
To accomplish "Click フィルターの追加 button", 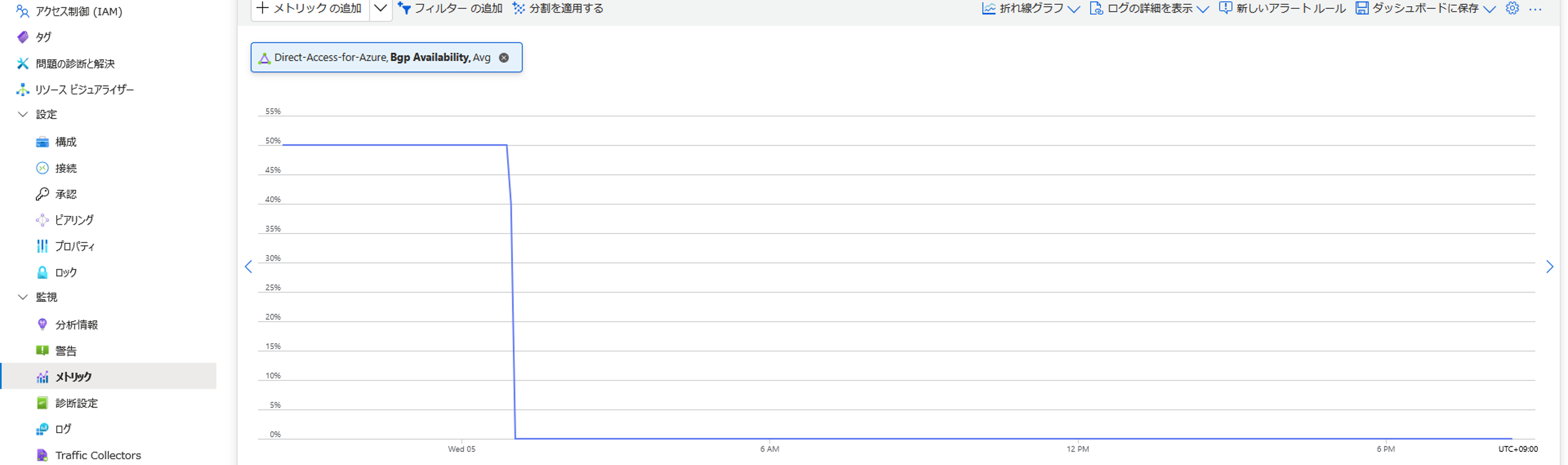I will (x=450, y=8).
